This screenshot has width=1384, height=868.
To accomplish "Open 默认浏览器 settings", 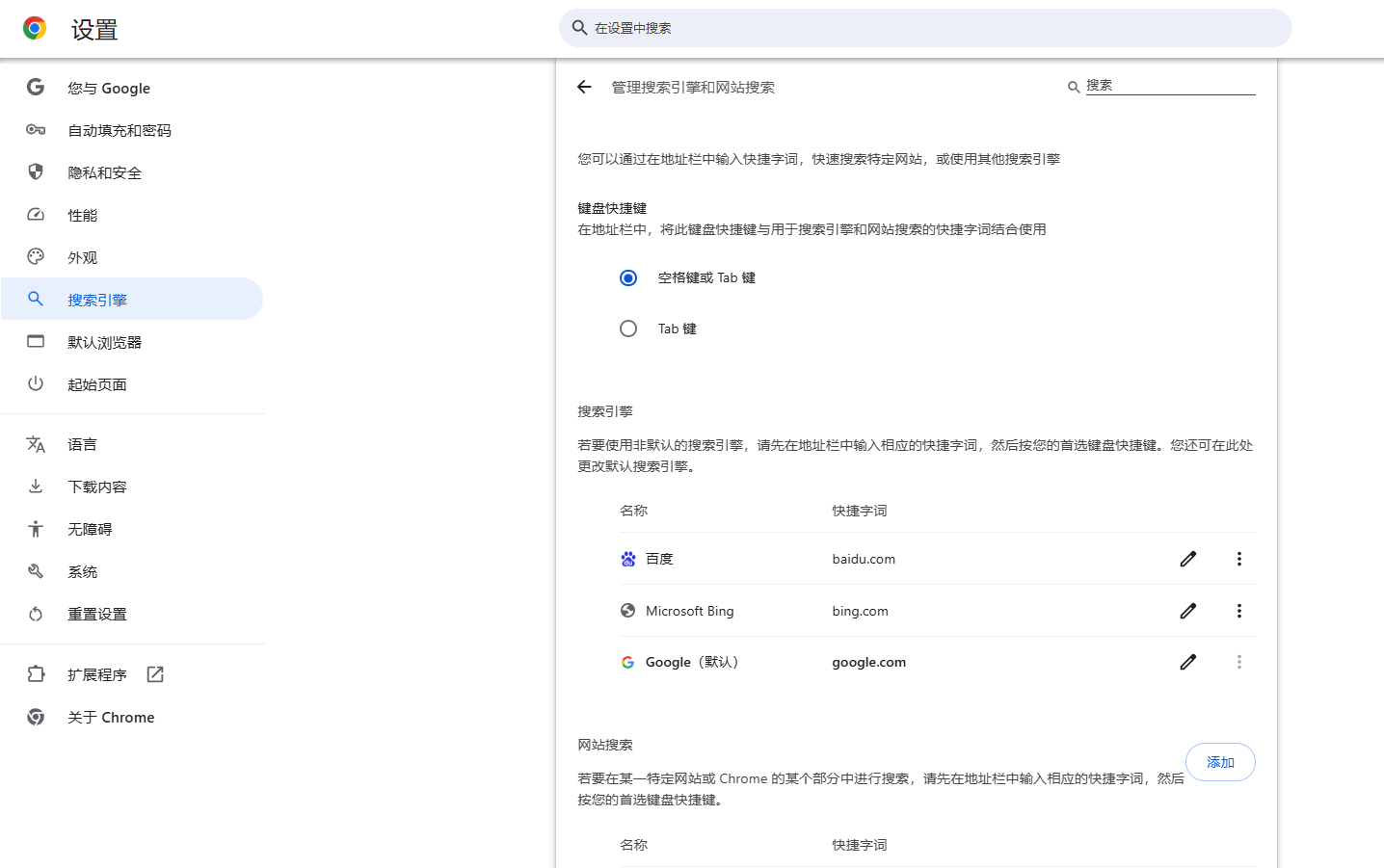I will [131, 342].
